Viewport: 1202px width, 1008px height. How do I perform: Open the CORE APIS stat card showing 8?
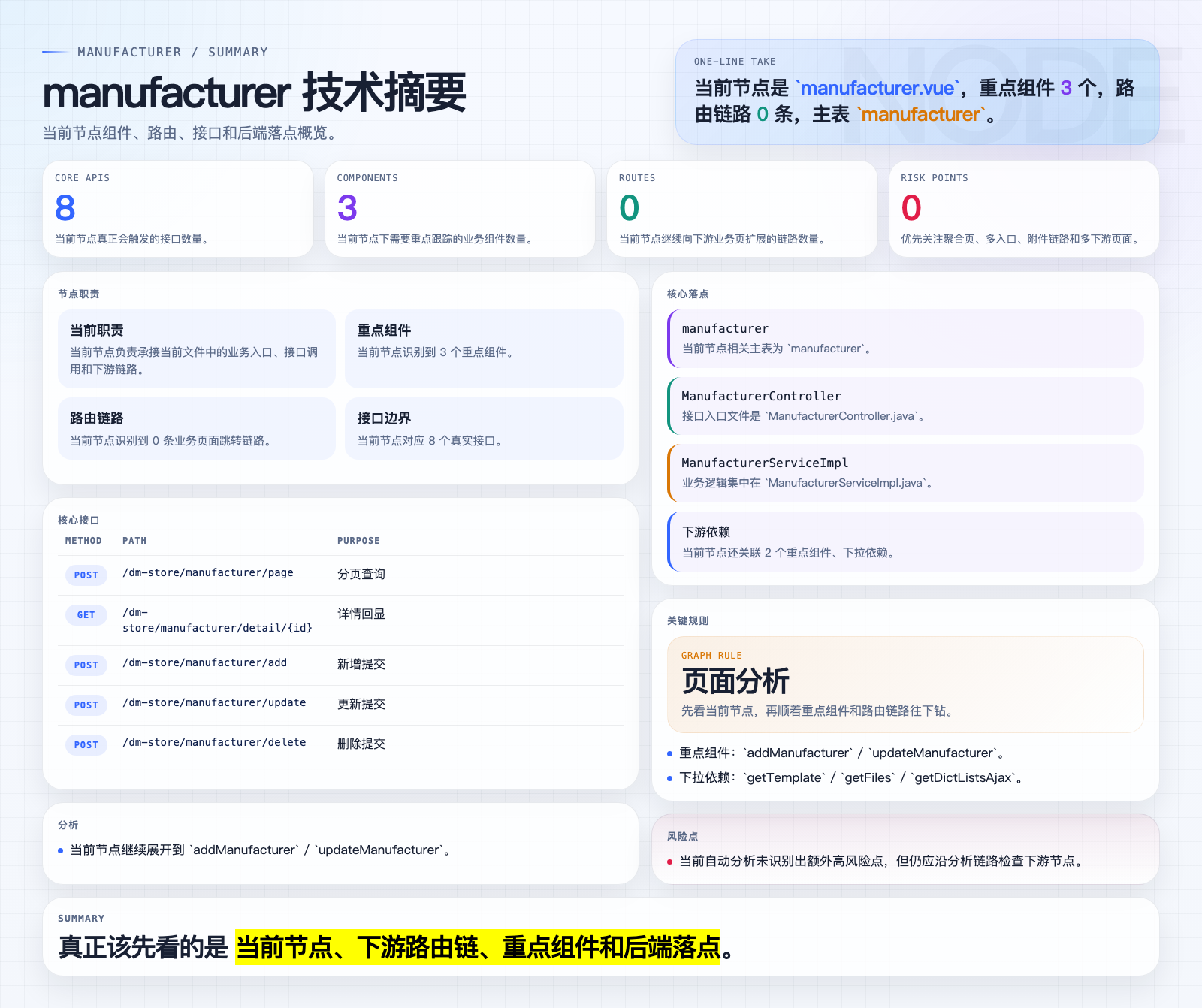(178, 209)
